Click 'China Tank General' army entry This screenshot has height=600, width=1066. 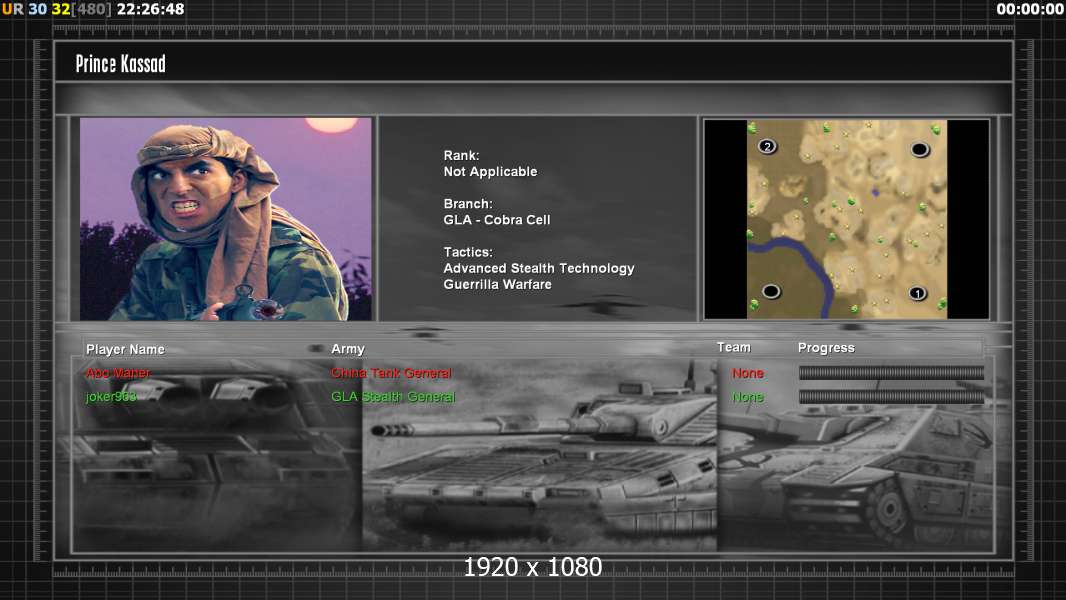(x=392, y=373)
